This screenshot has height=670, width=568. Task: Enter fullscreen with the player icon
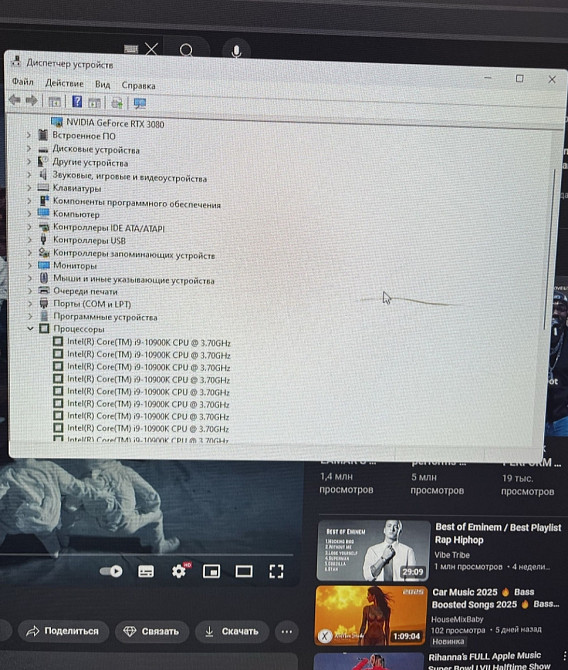pyautogui.click(x=276, y=571)
